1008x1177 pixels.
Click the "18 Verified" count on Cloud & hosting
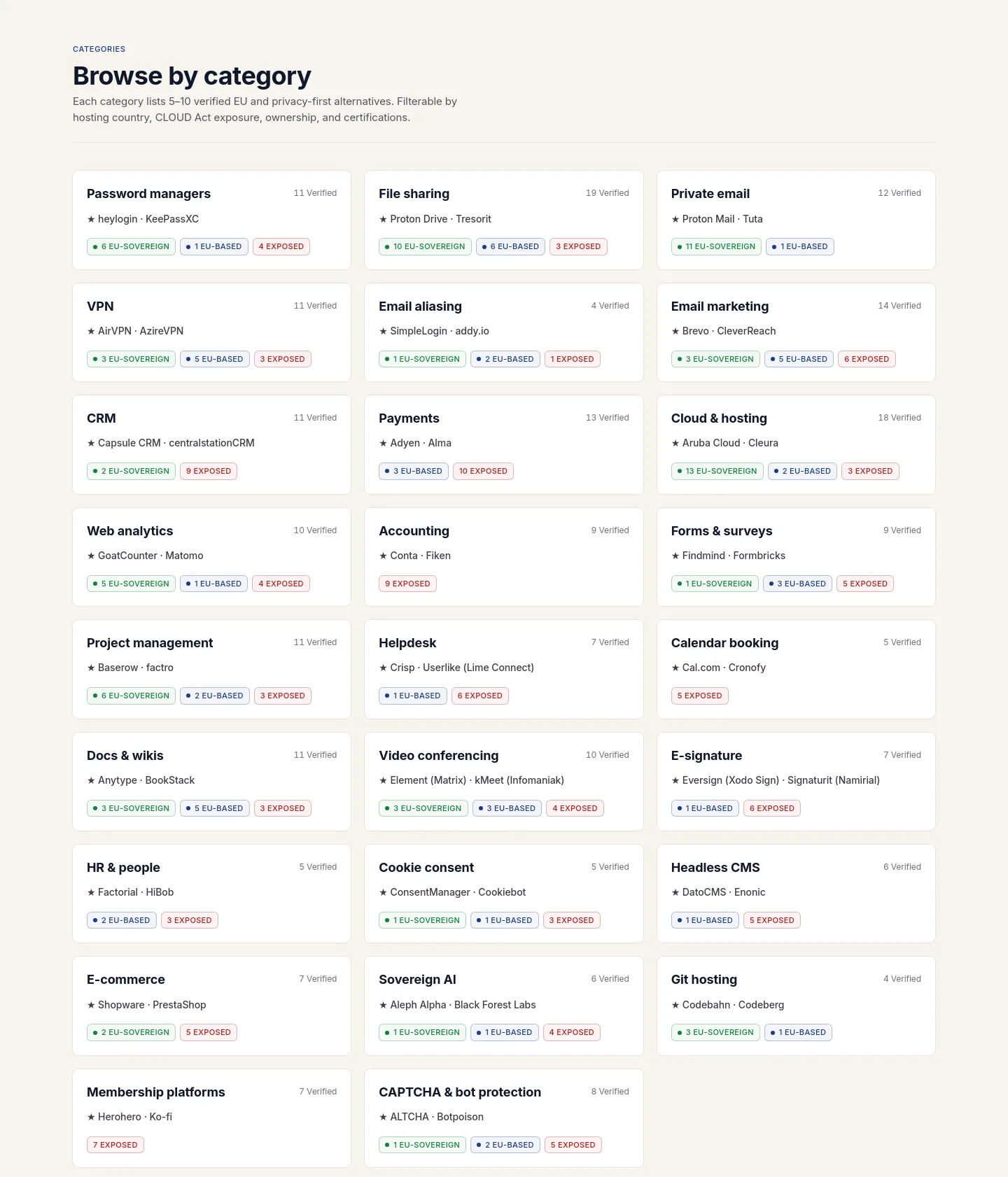coord(899,418)
